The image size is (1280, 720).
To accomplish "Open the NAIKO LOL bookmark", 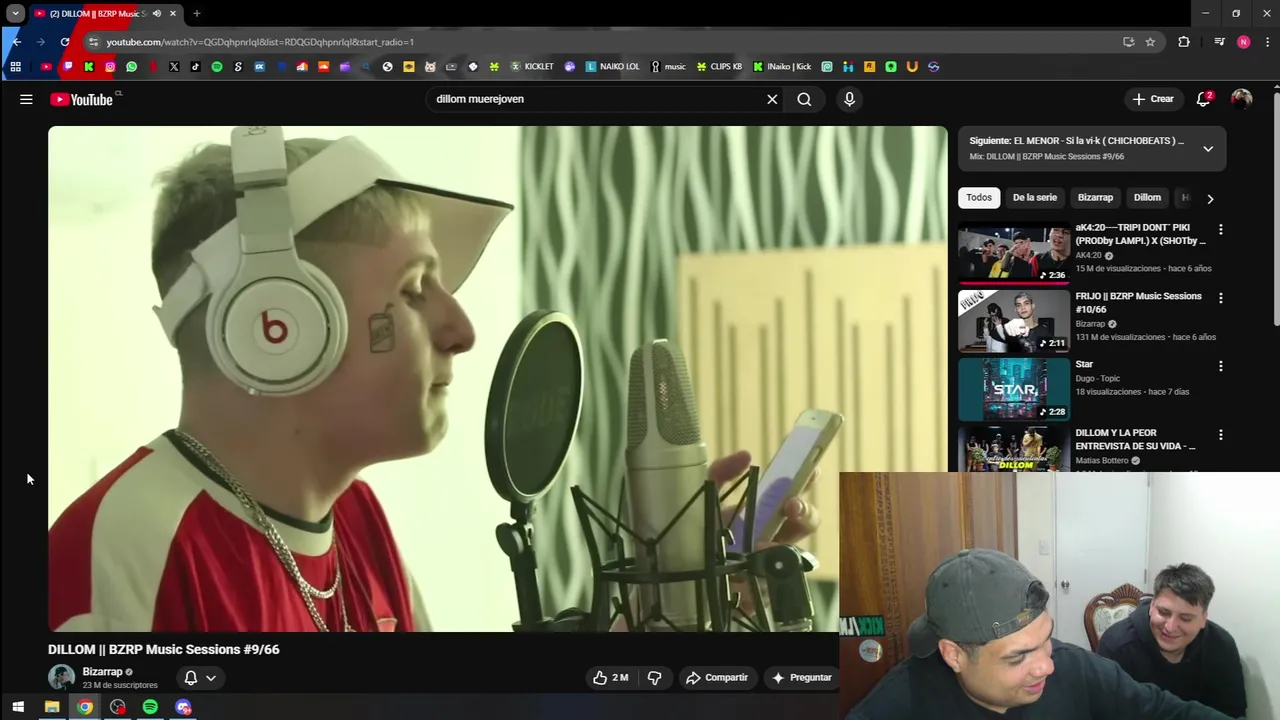I will point(612,67).
